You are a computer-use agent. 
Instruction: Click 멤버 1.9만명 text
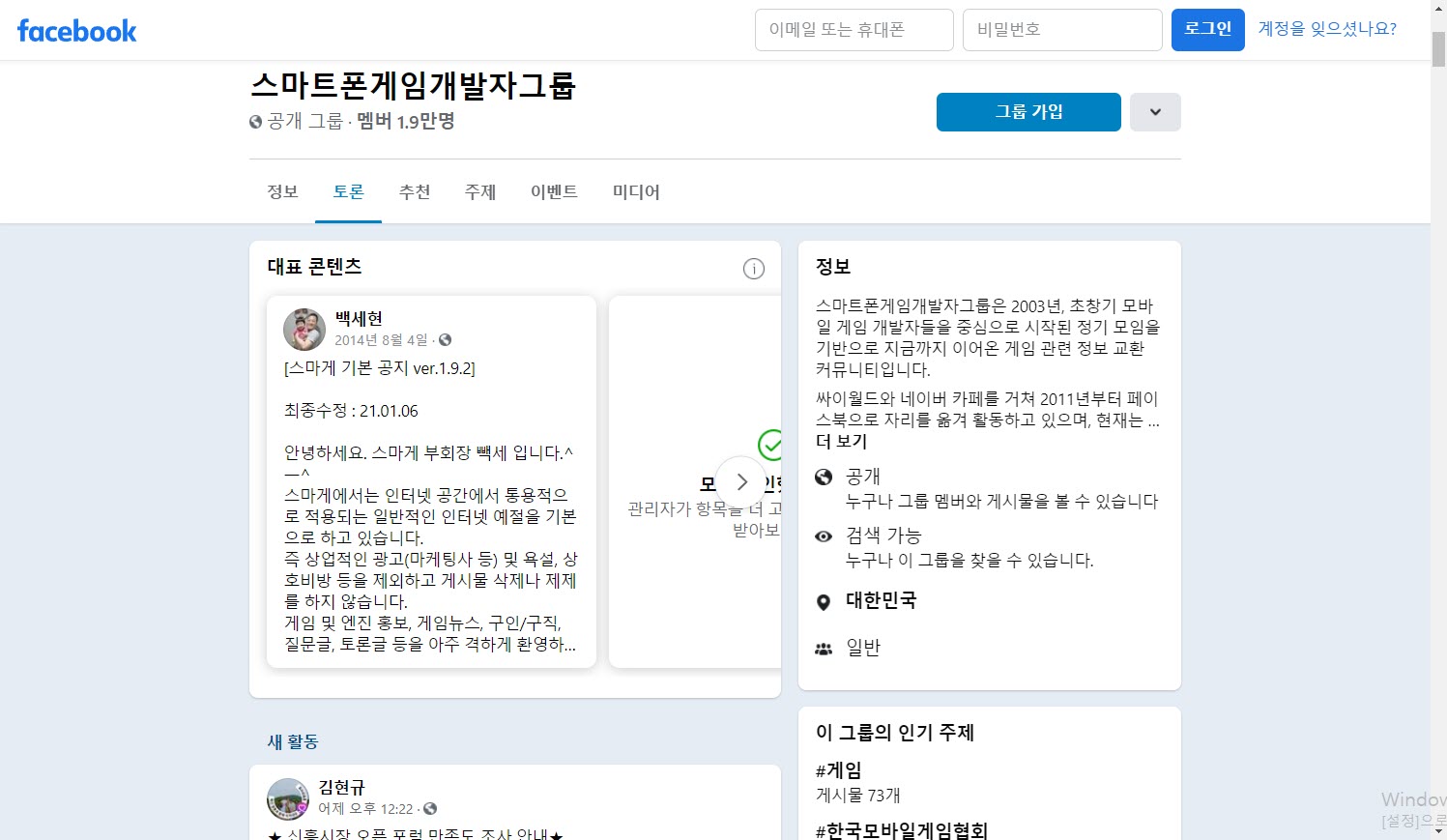406,122
